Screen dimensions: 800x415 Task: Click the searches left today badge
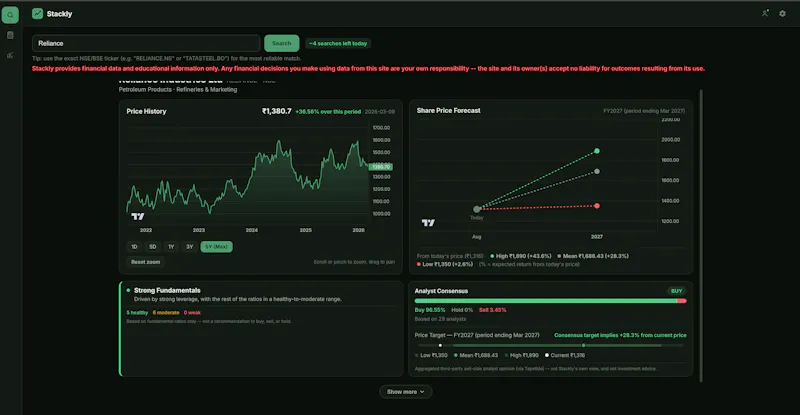coord(338,43)
